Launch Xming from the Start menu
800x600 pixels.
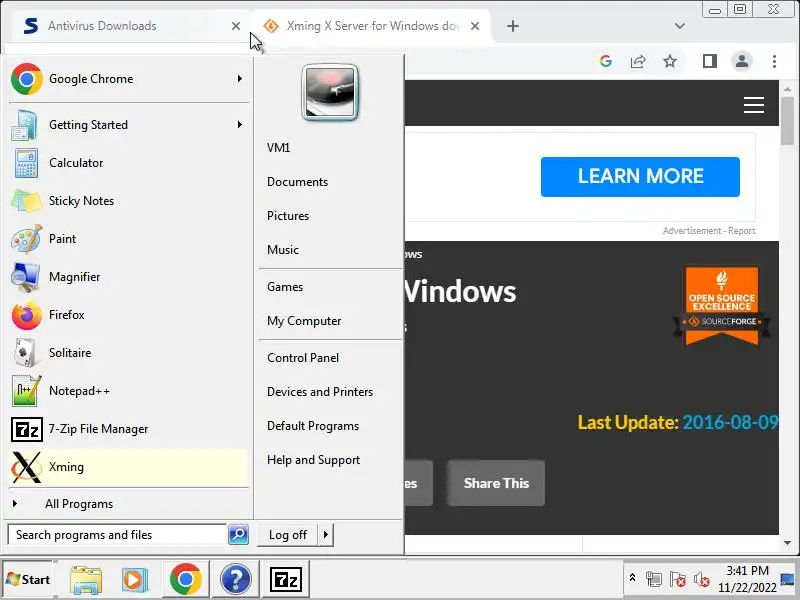(x=128, y=467)
